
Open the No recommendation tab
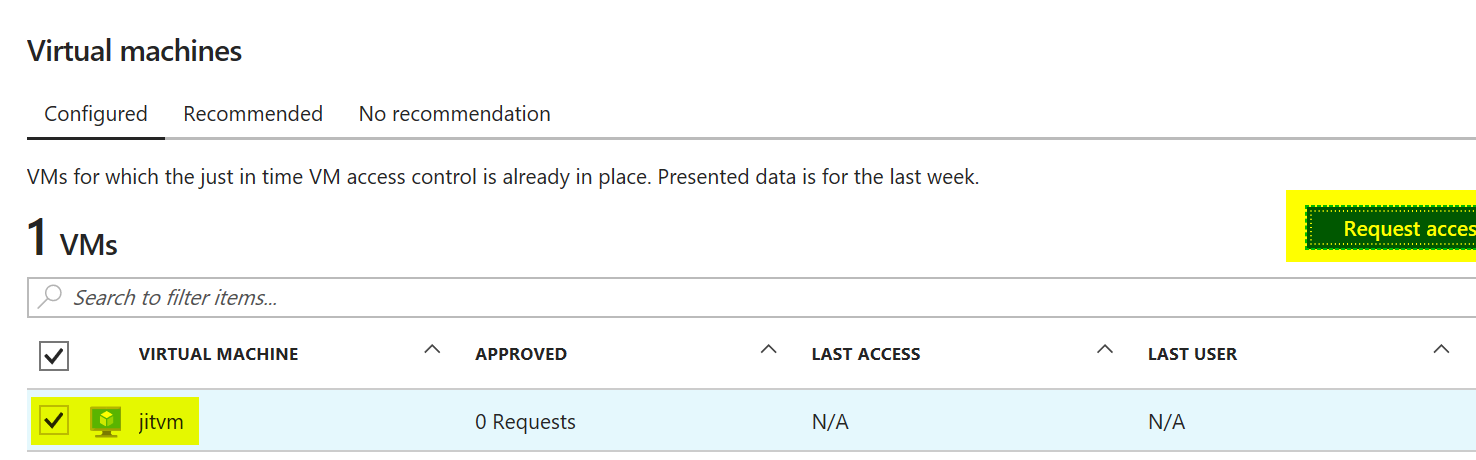pyautogui.click(x=455, y=114)
